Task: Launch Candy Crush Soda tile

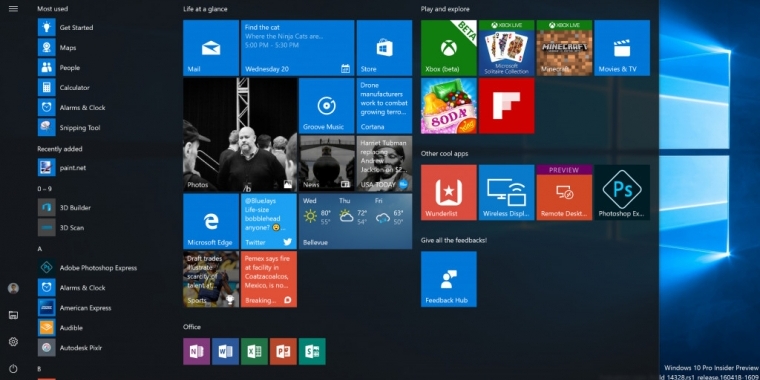Action: 448,106
